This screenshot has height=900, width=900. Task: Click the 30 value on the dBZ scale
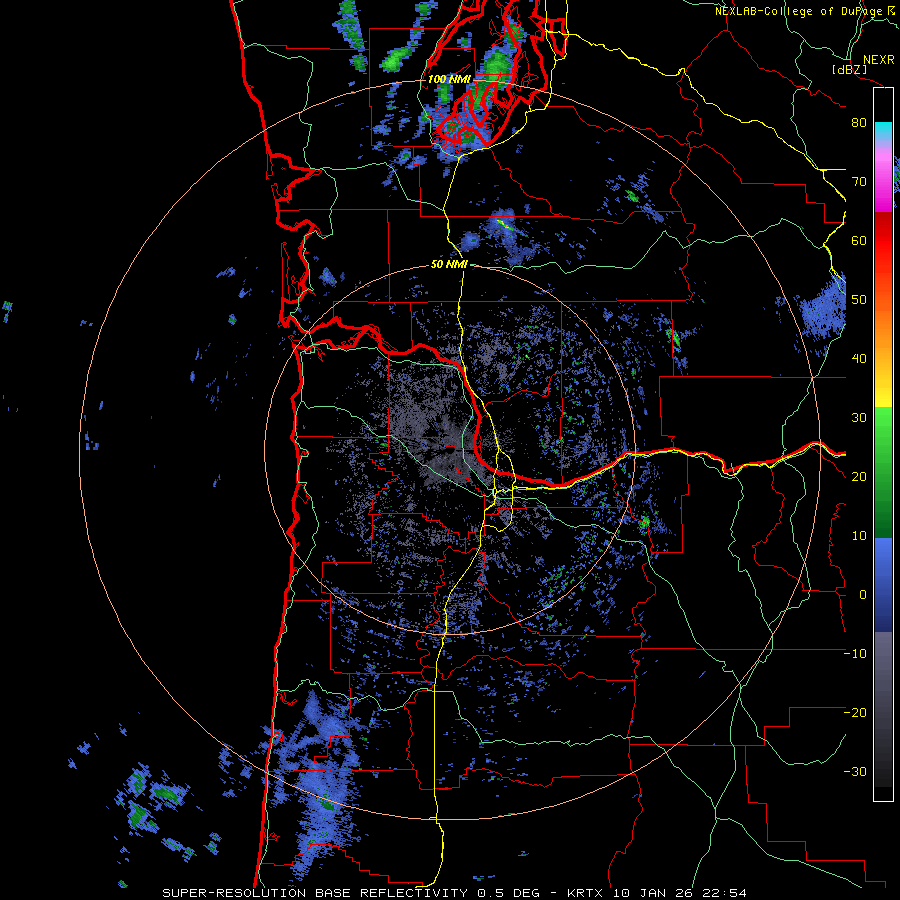(859, 418)
